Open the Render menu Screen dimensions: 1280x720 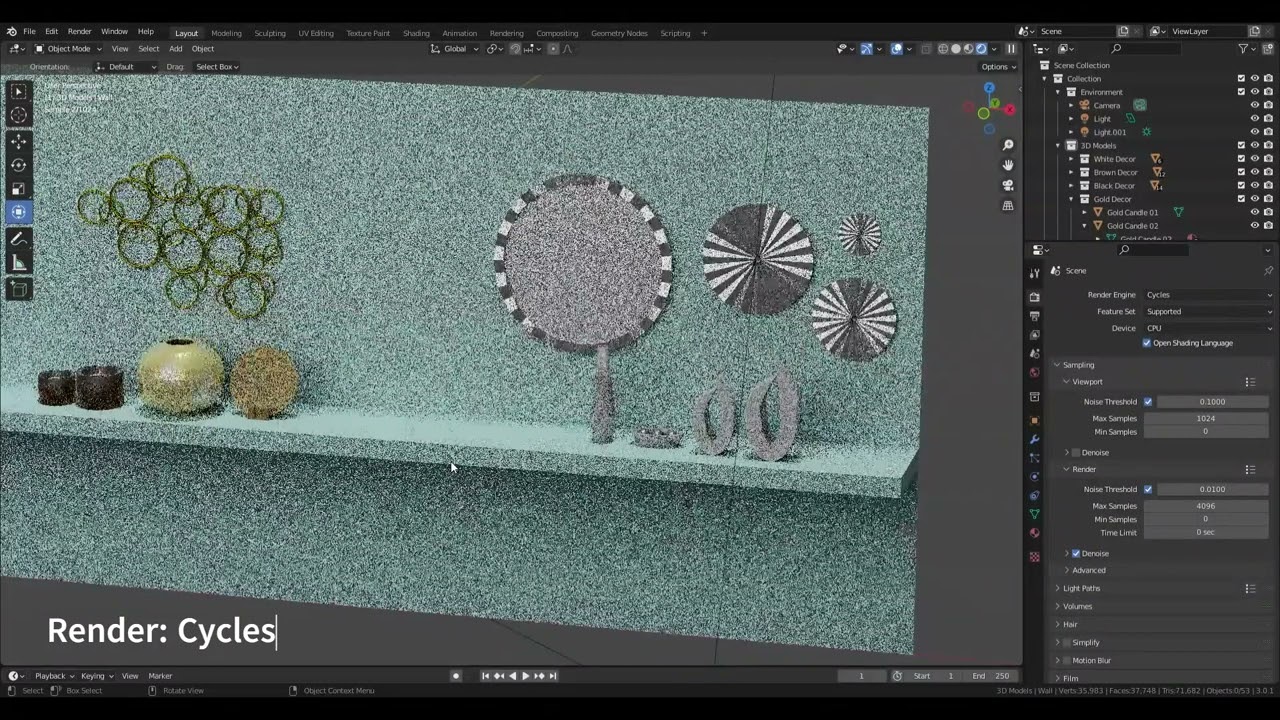(x=79, y=32)
